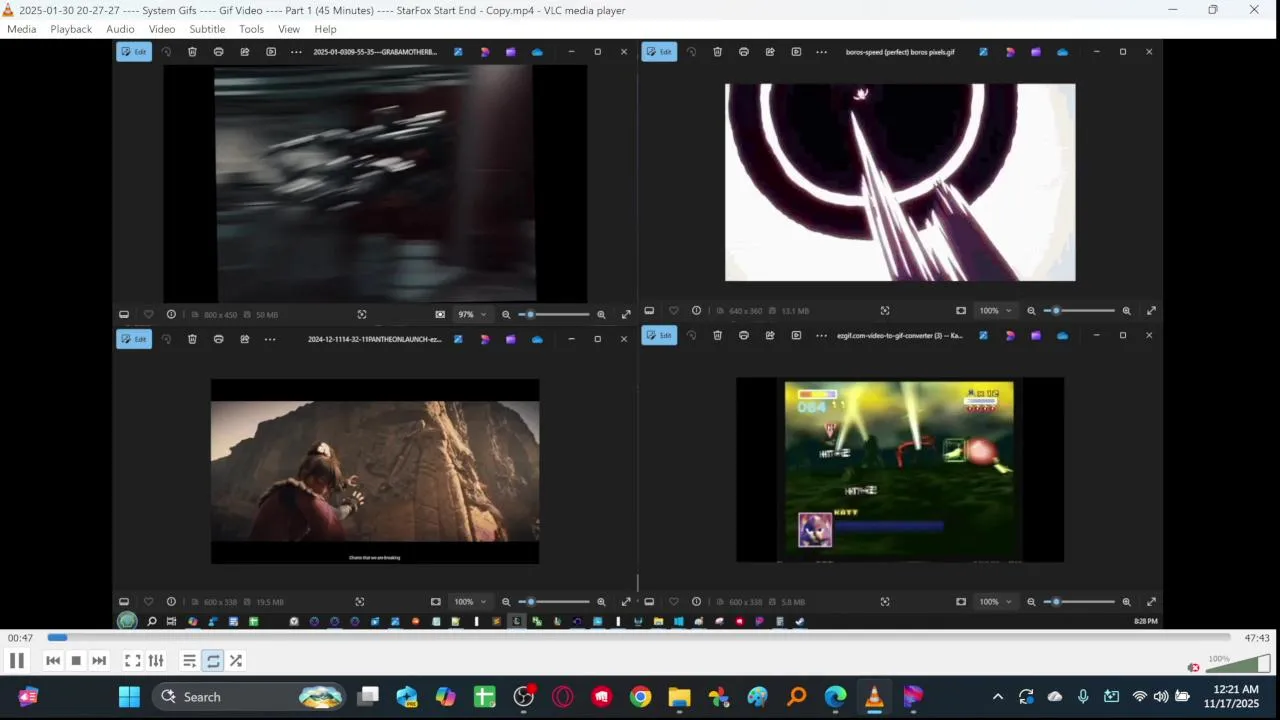
Task: Skip to next media in VLC
Action: click(99, 660)
